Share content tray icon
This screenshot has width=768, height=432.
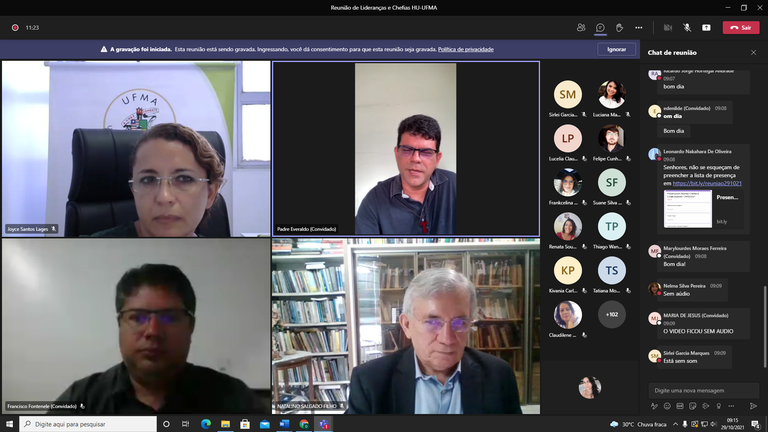tap(706, 28)
